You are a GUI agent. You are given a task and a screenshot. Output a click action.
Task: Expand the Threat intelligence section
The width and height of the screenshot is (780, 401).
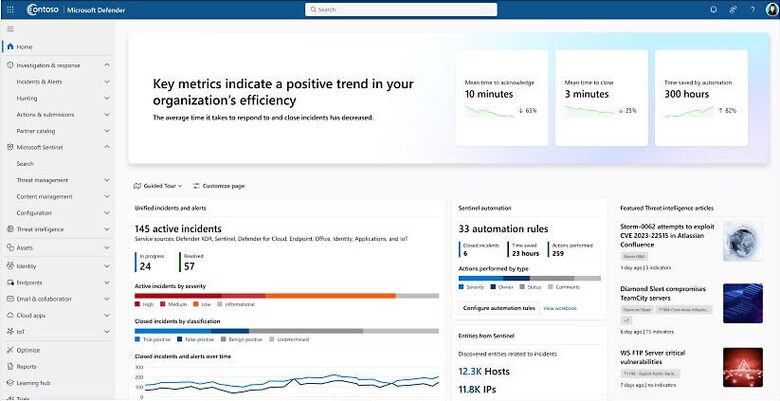point(107,230)
